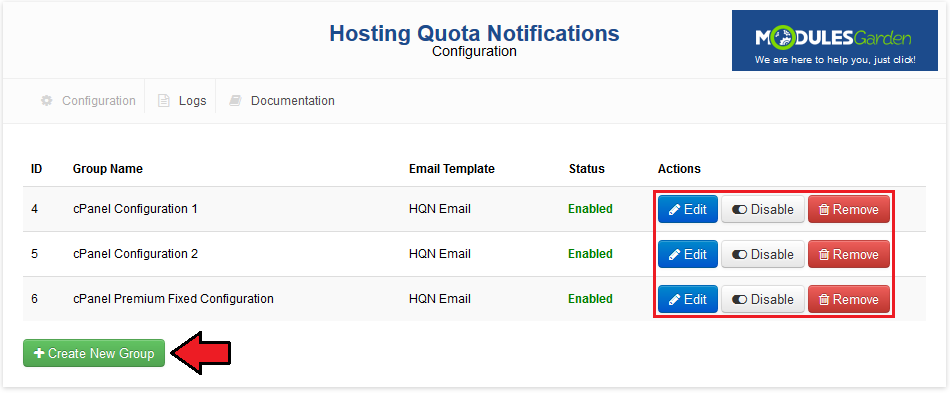Click HQN Email in row ID 4
The image size is (950, 393).
tap(440, 209)
